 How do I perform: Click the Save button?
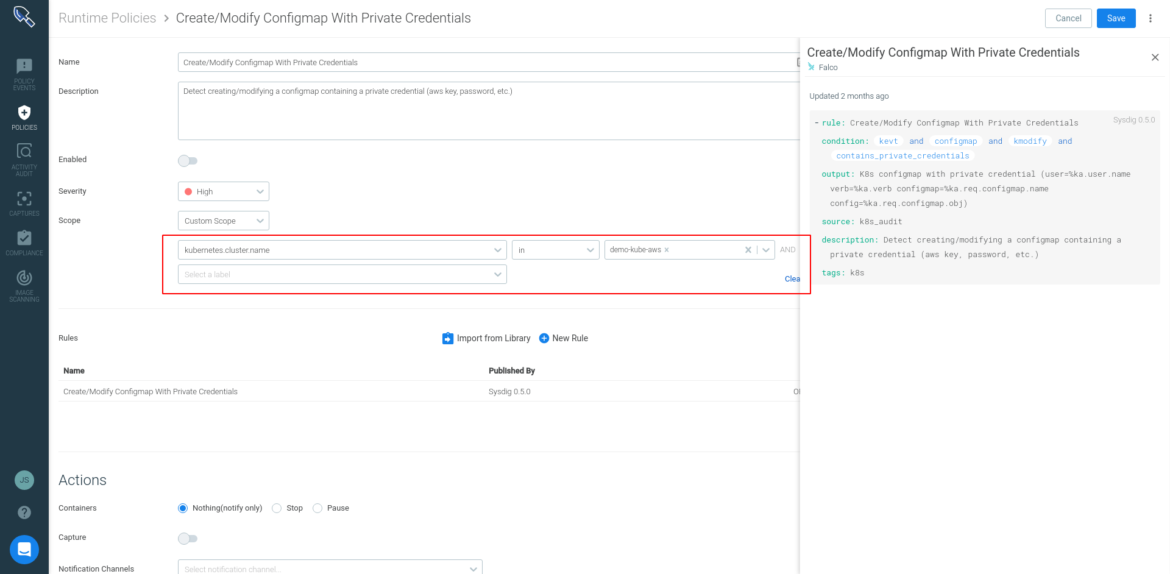coord(1116,18)
